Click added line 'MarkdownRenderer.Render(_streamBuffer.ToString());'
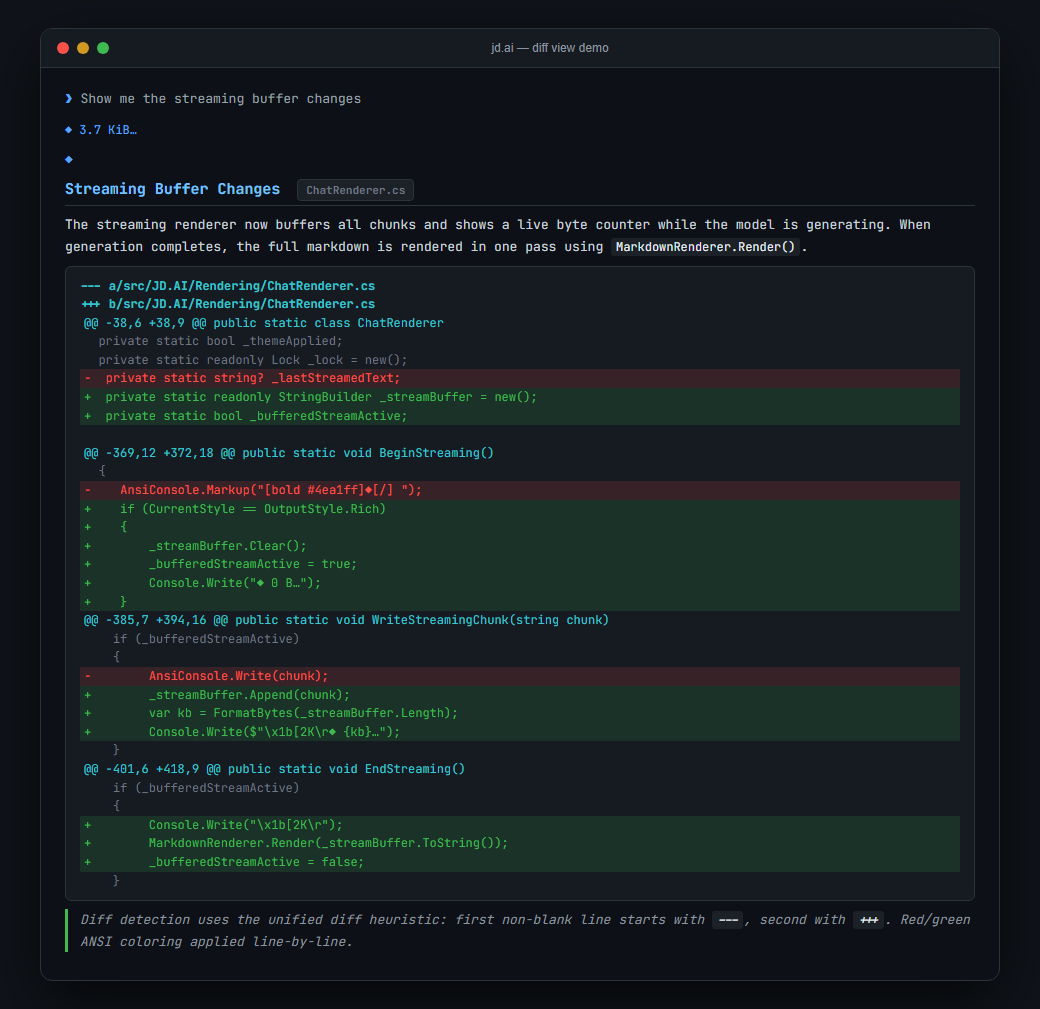The height and width of the screenshot is (1009, 1040). point(520,843)
